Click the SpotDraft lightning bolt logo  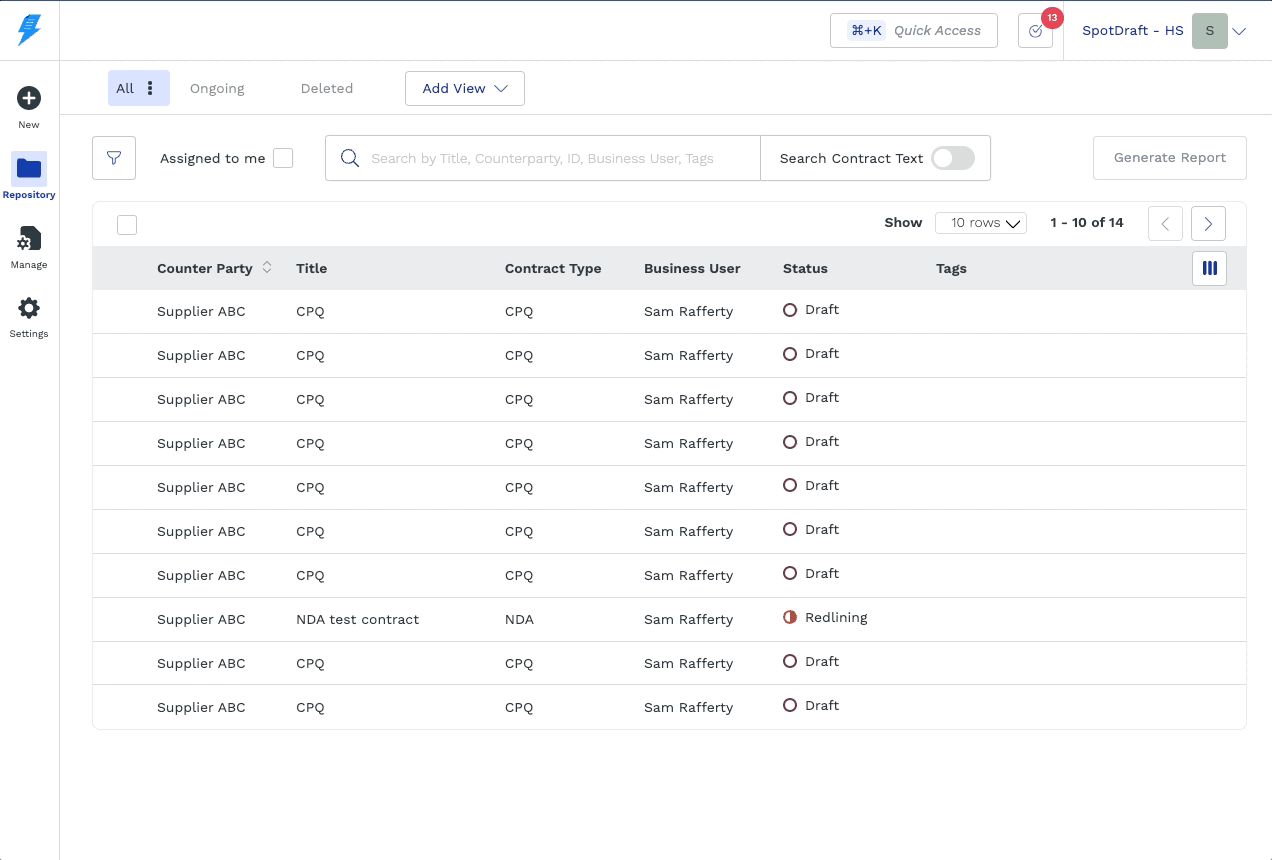click(29, 30)
